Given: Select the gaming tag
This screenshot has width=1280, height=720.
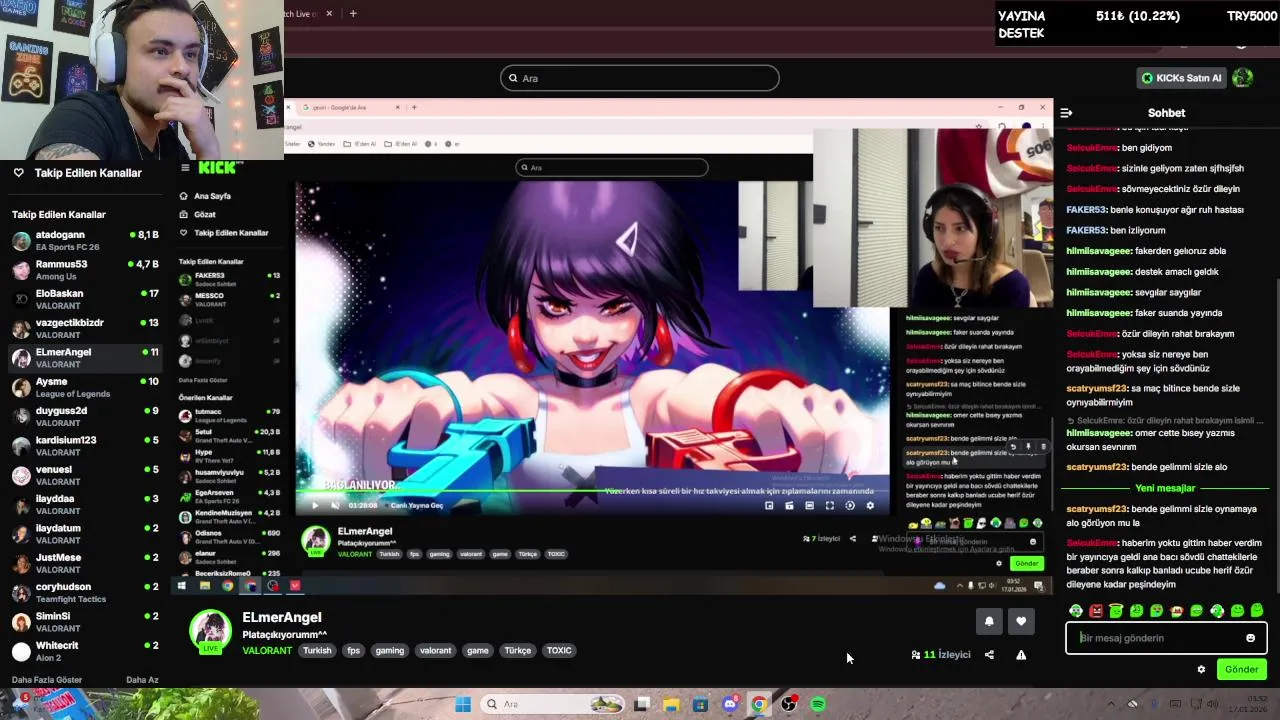Looking at the screenshot, I should (x=390, y=651).
